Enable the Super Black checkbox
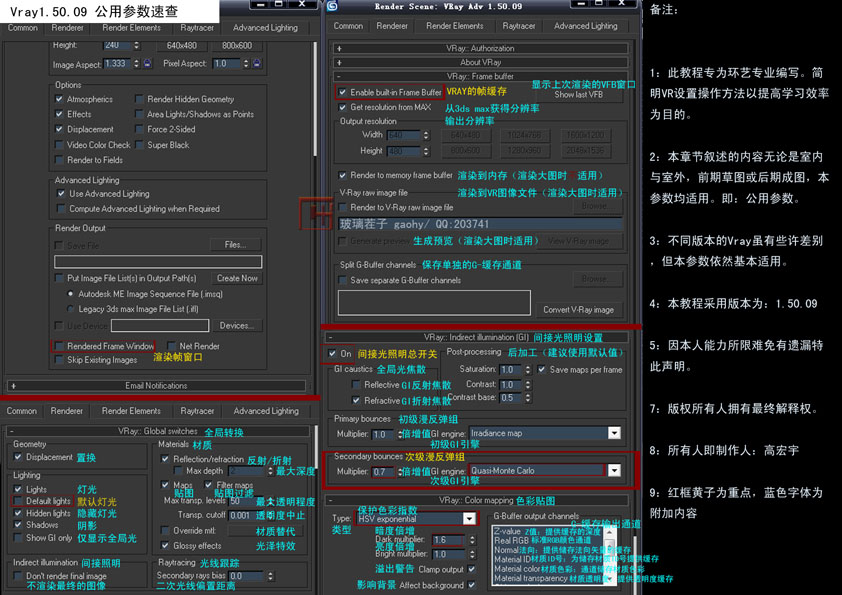The height and width of the screenshot is (595, 842). coord(140,145)
